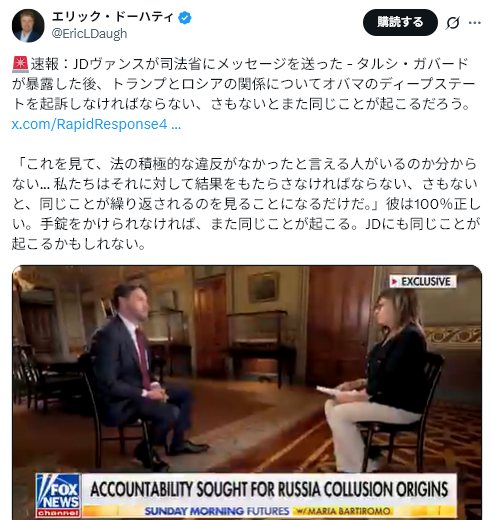Click the ACCOUNTABILITY SOUGHT headline chyron
The image size is (492, 520).
click(x=269, y=490)
